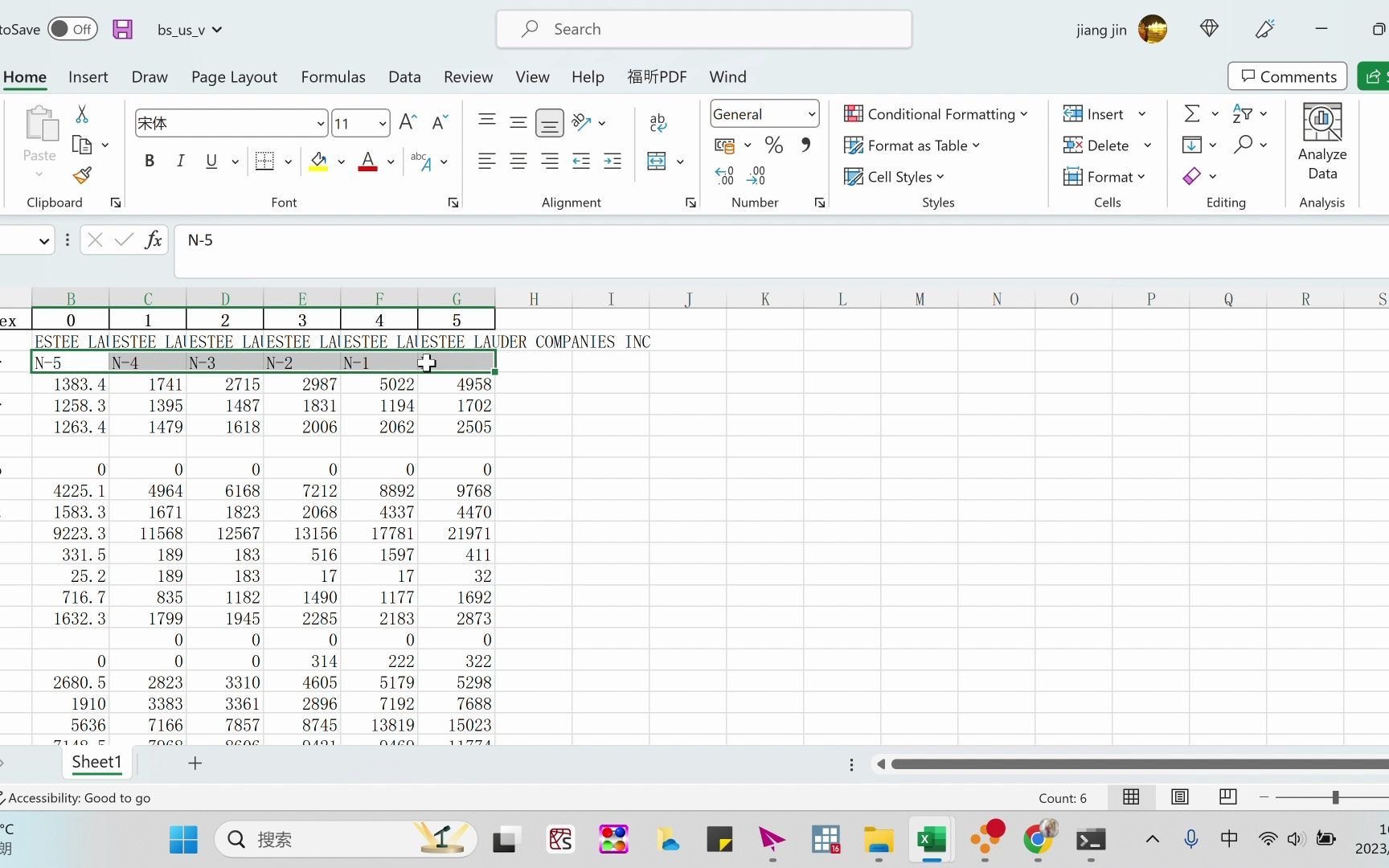
Task: Click Increase Decimal icon
Action: 724,175
